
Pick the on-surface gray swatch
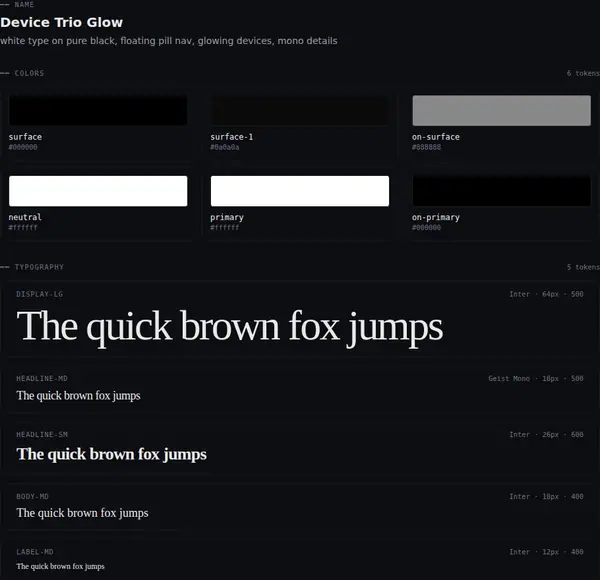coord(501,110)
